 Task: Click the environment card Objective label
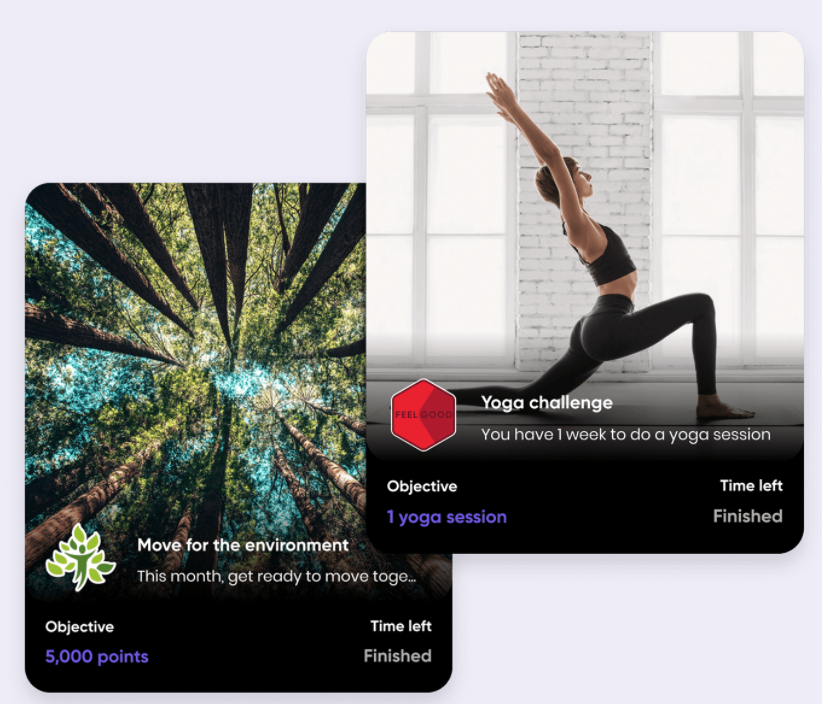coord(79,626)
